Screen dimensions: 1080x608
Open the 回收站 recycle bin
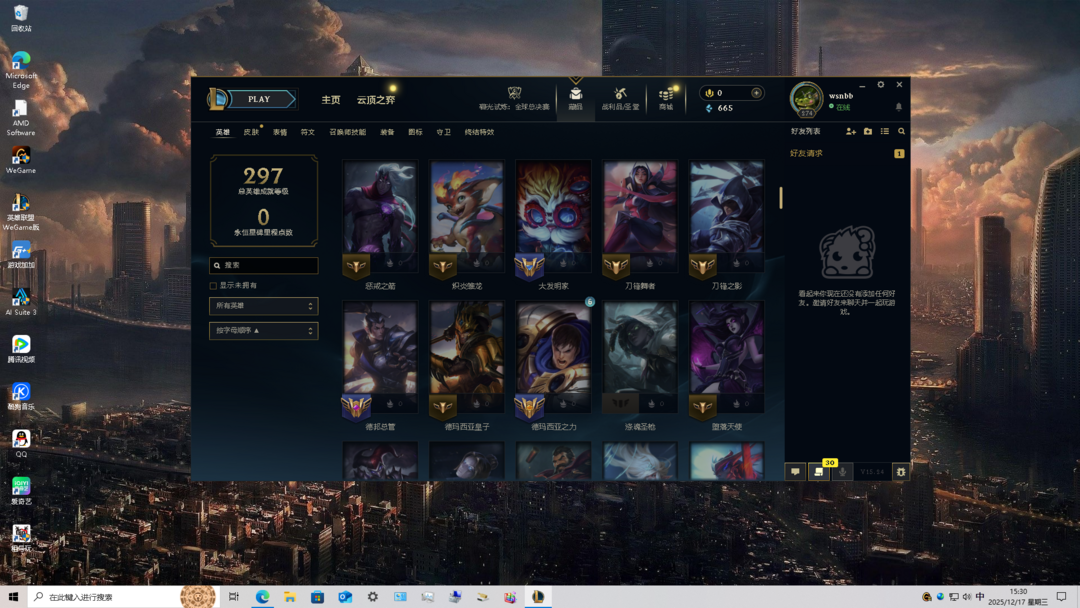[x=21, y=19]
